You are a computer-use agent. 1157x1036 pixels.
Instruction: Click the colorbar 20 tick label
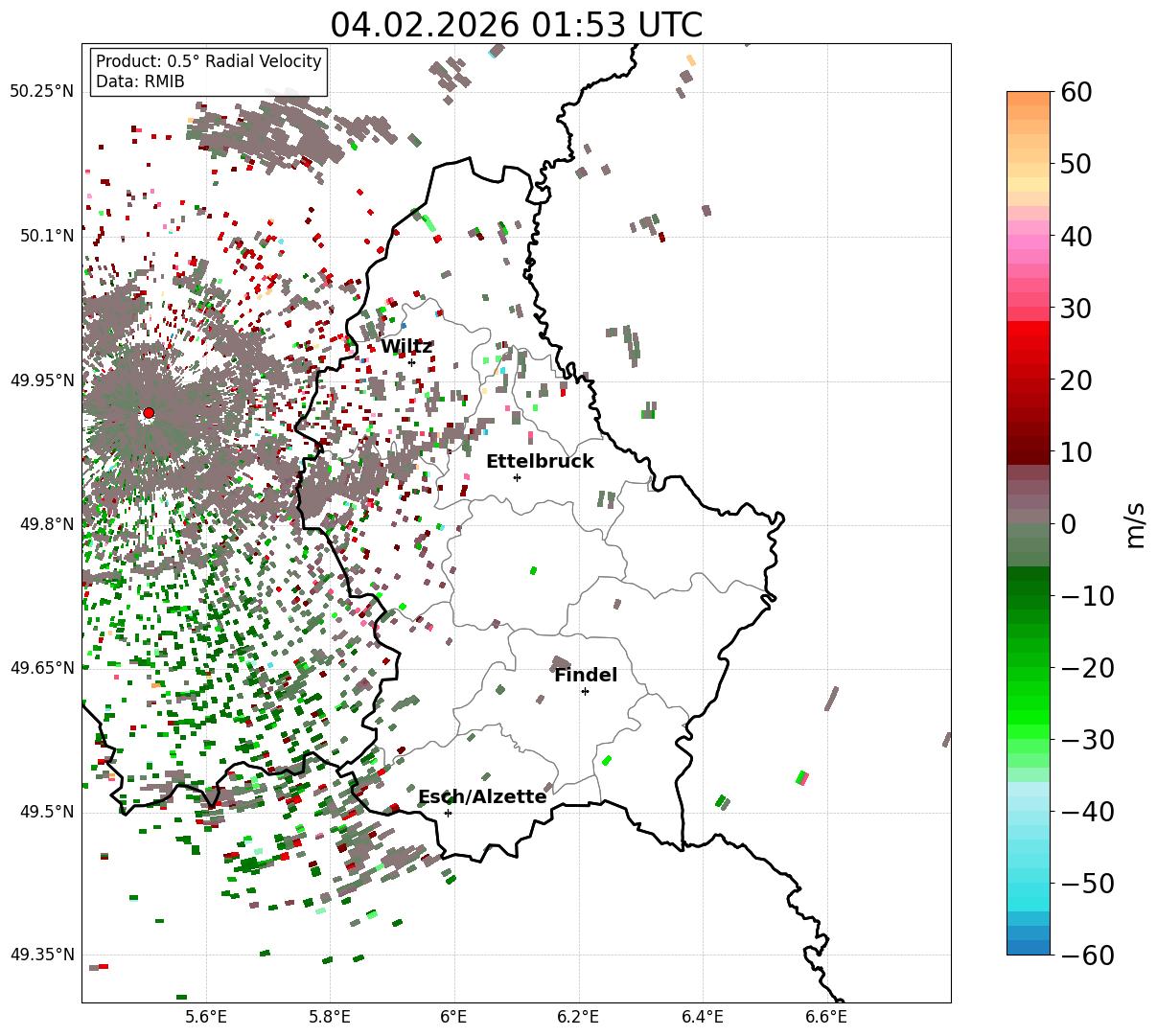1076,380
